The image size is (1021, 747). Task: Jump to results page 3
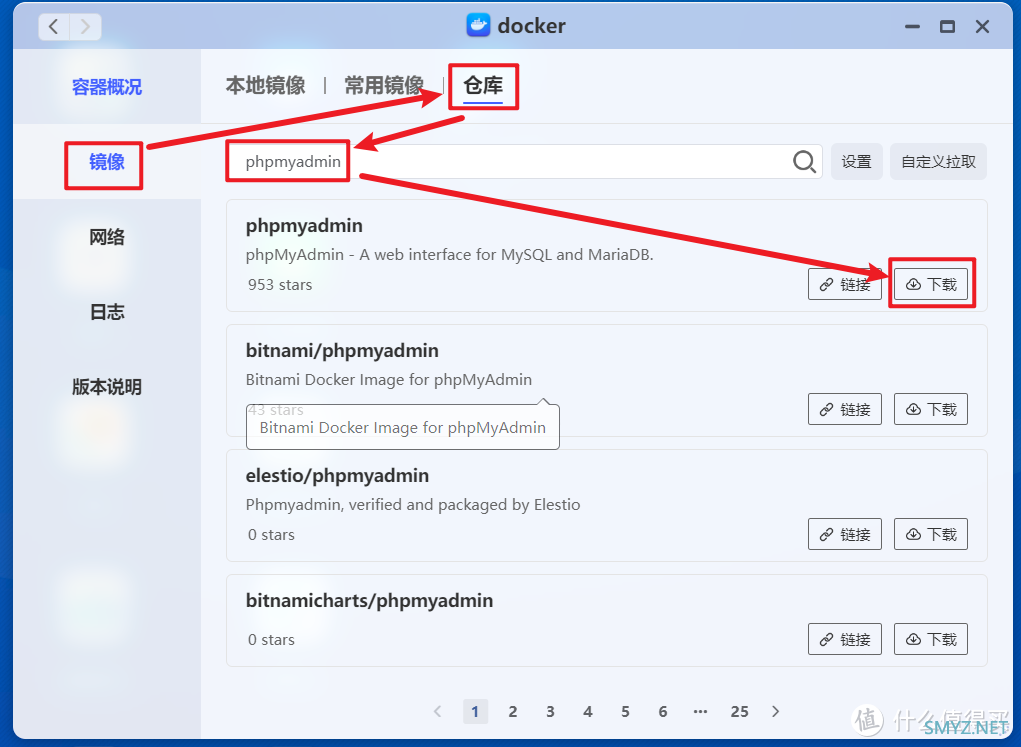click(x=550, y=711)
